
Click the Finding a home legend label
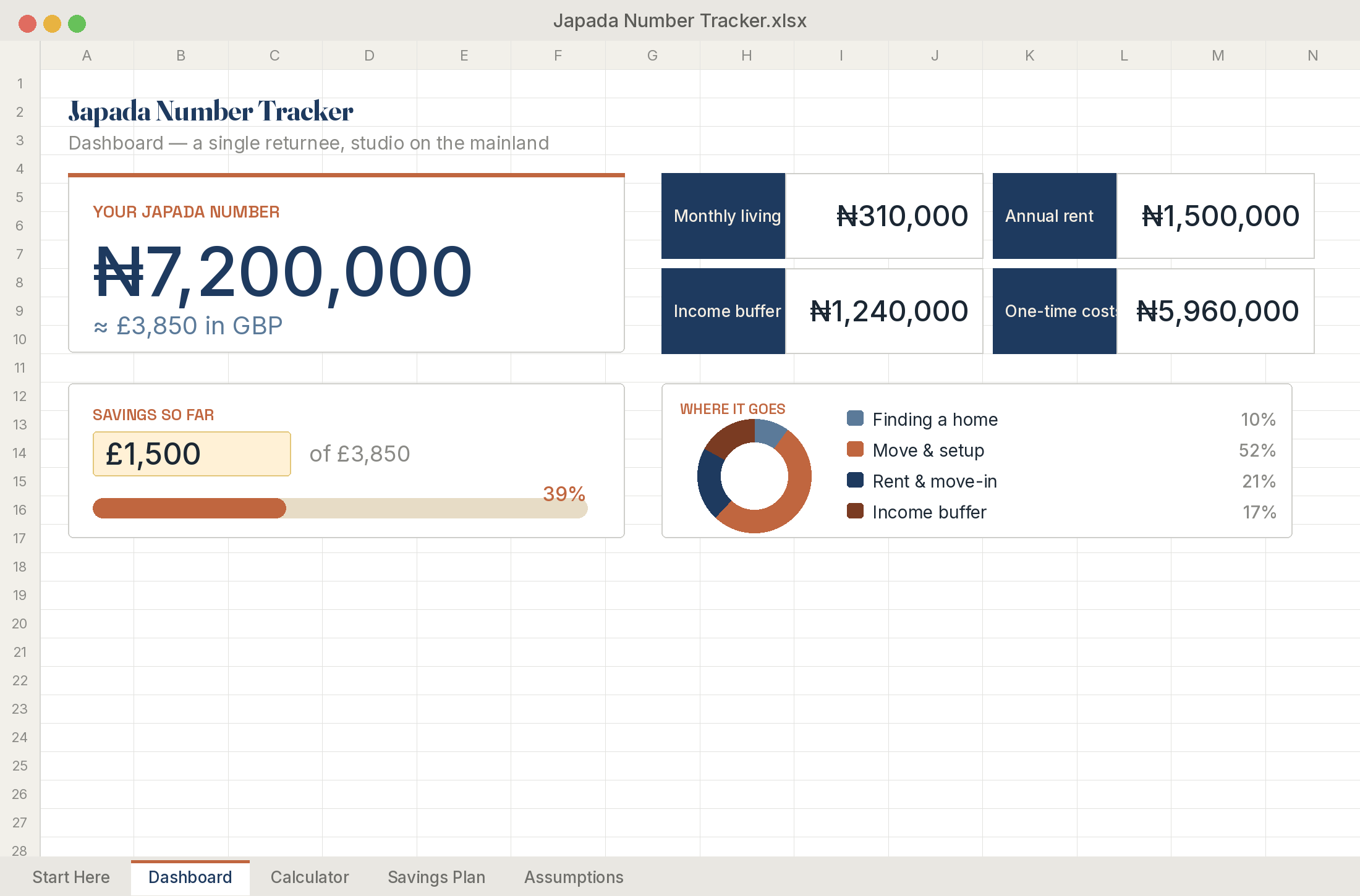[935, 420]
